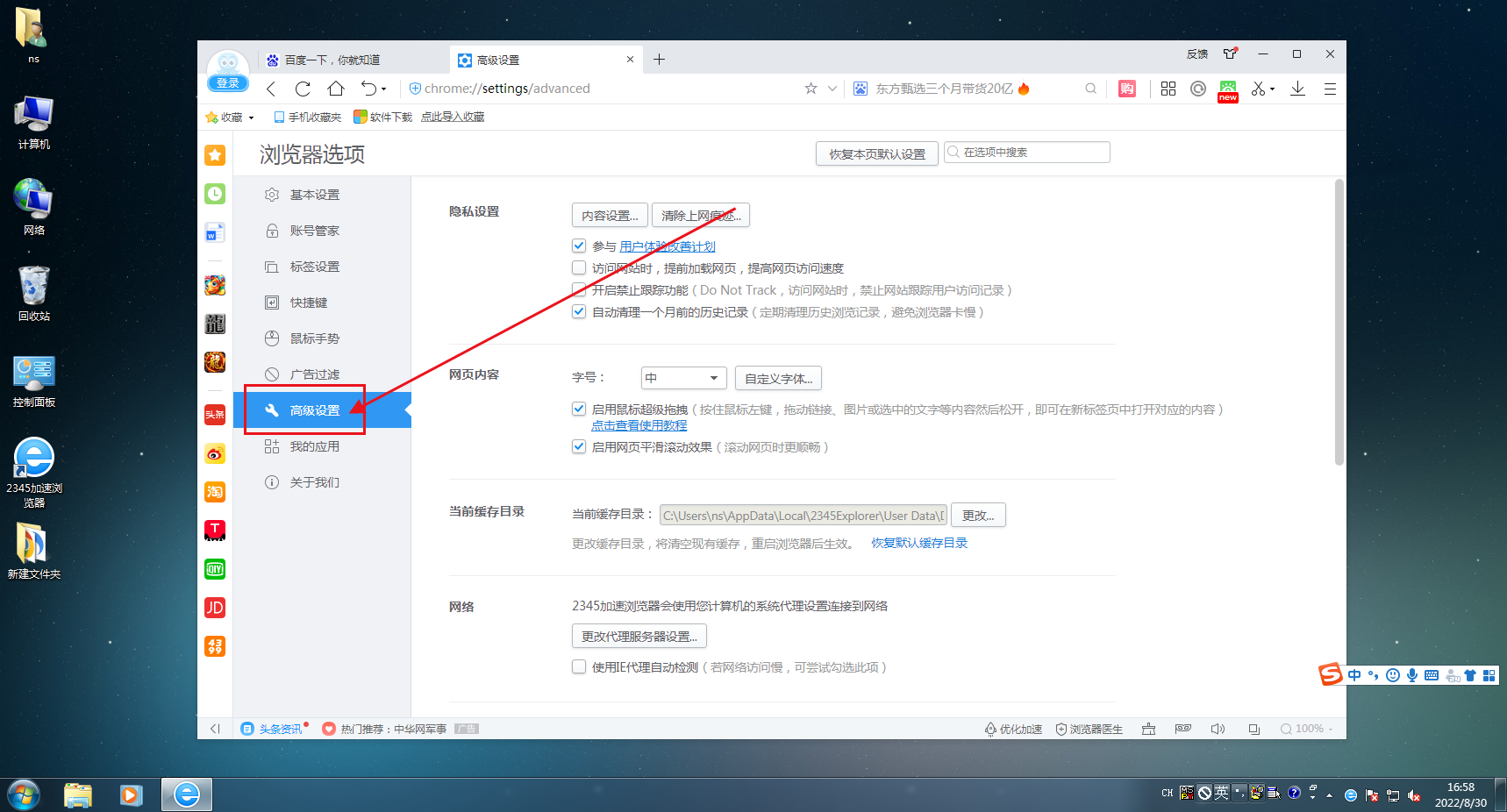Image resolution: width=1507 pixels, height=812 pixels.
Task: Click the 自定义字体... button
Action: pyautogui.click(x=778, y=378)
